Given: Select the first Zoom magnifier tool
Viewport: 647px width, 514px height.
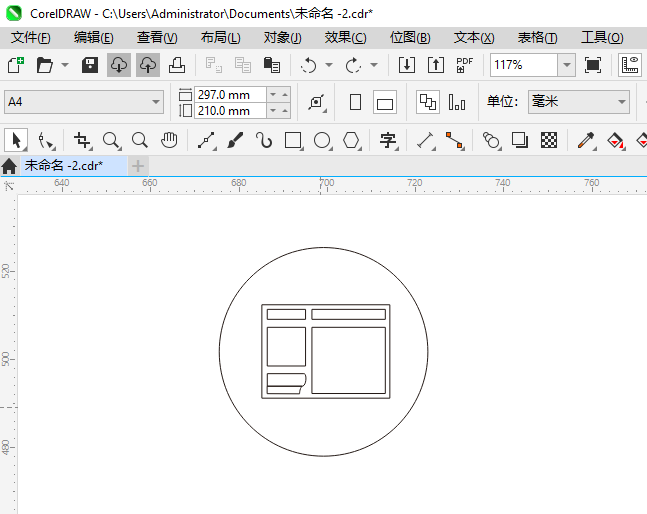Looking at the screenshot, I should click(x=111, y=141).
